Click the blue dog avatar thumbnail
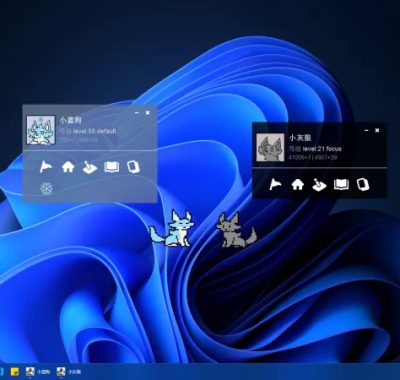Screen dimensions: 400x380 tap(41, 130)
